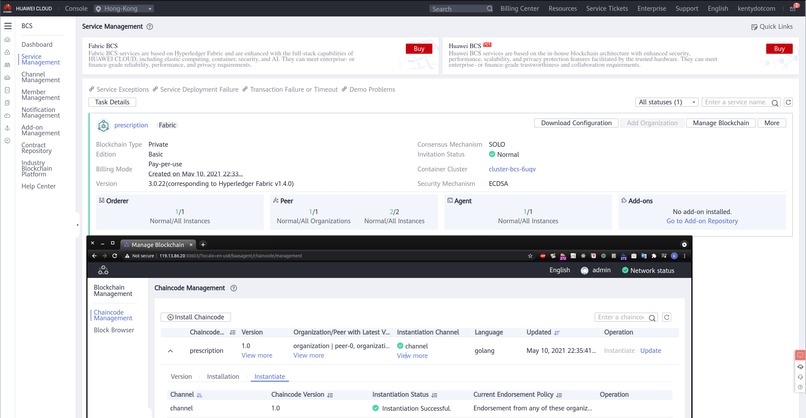Open Task Details button
Image resolution: width=806 pixels, height=418 pixels.
112,102
